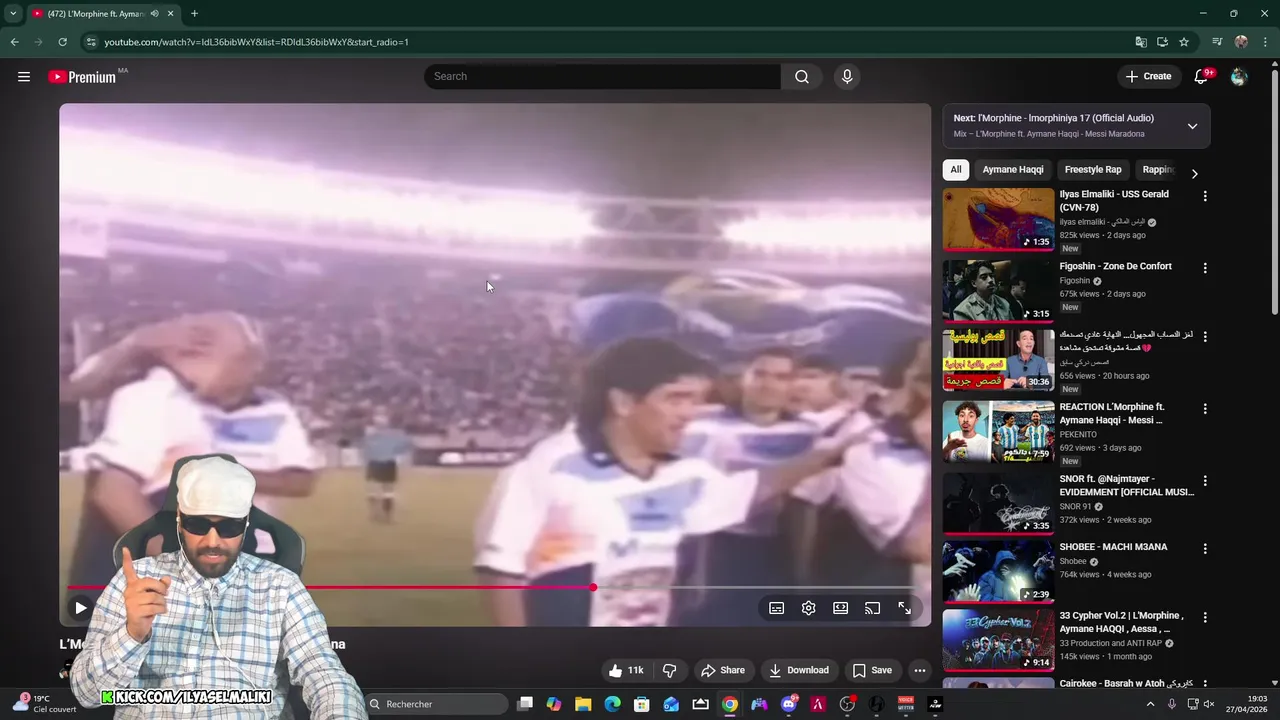The height and width of the screenshot is (720, 1280).
Task: Open Chrome profile avatar
Action: tap(1241, 42)
